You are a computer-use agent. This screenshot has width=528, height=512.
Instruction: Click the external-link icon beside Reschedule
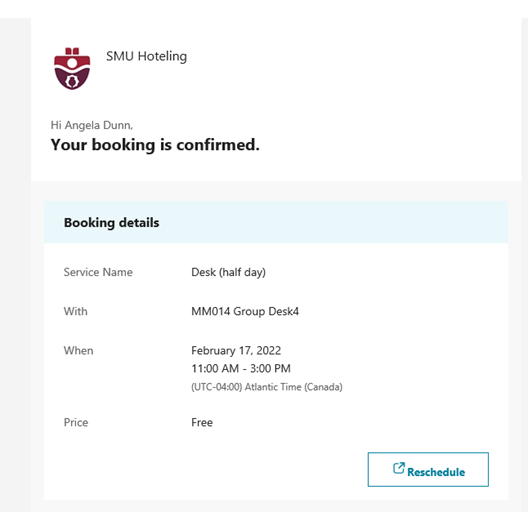[x=399, y=468]
